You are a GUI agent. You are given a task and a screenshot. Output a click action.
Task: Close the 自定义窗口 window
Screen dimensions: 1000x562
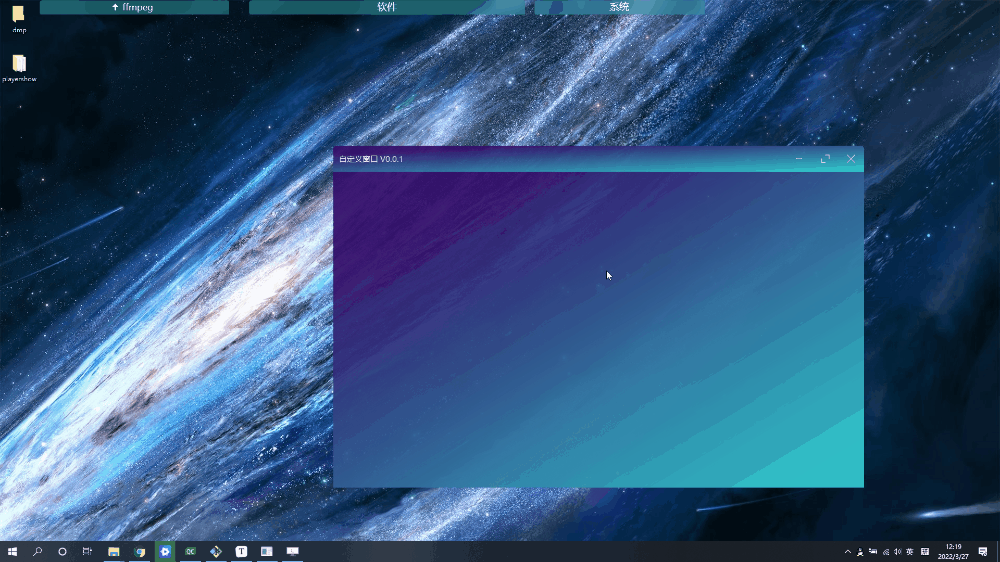pos(851,159)
